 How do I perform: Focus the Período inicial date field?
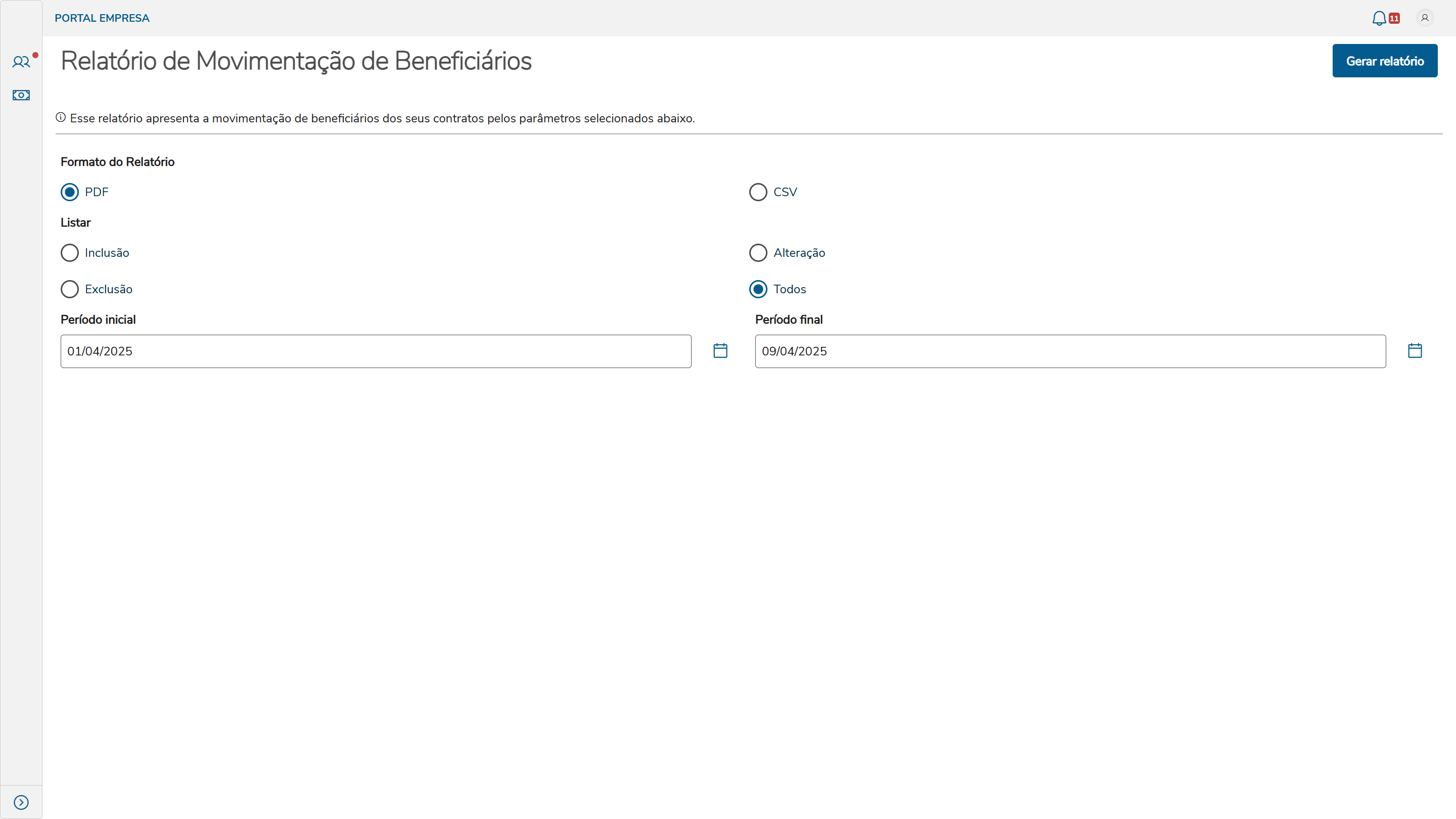coord(375,351)
